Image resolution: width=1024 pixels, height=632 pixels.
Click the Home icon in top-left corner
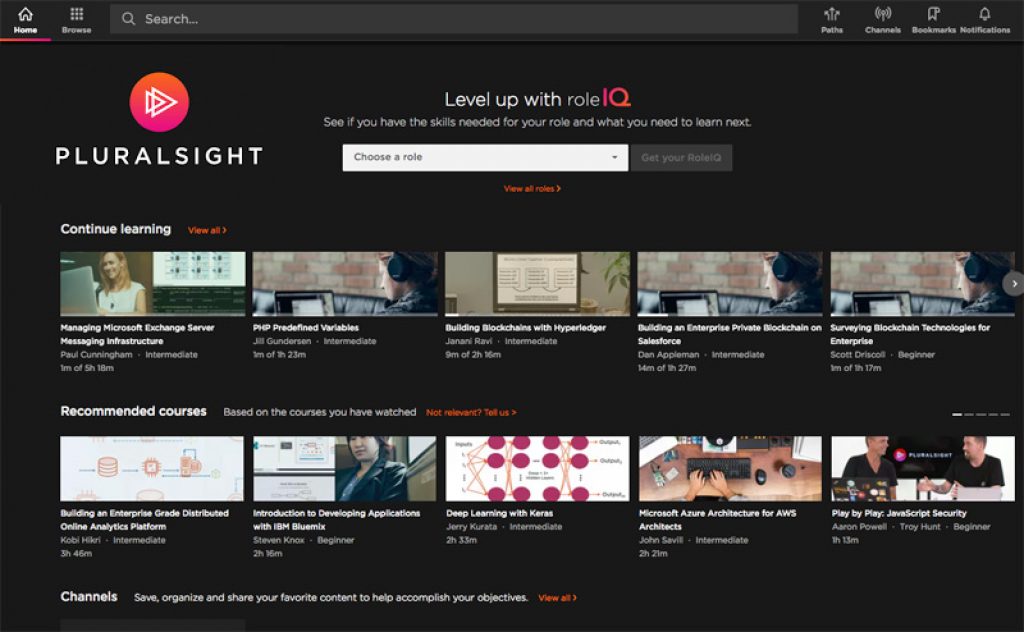[x=27, y=12]
